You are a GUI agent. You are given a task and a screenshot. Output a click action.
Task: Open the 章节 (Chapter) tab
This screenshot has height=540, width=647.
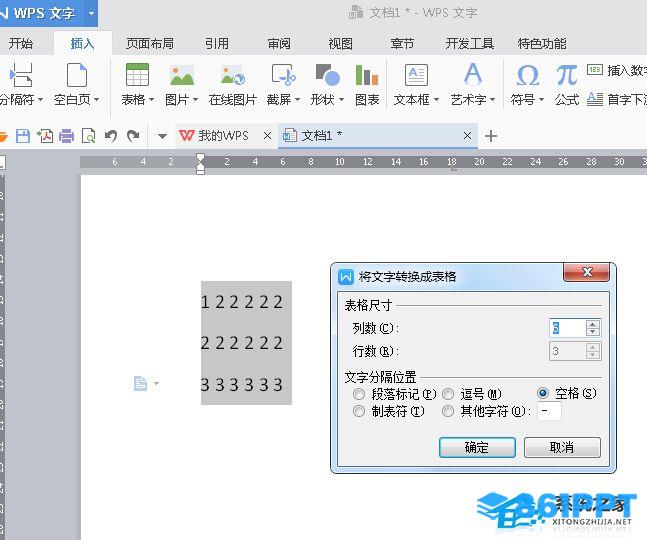point(402,43)
